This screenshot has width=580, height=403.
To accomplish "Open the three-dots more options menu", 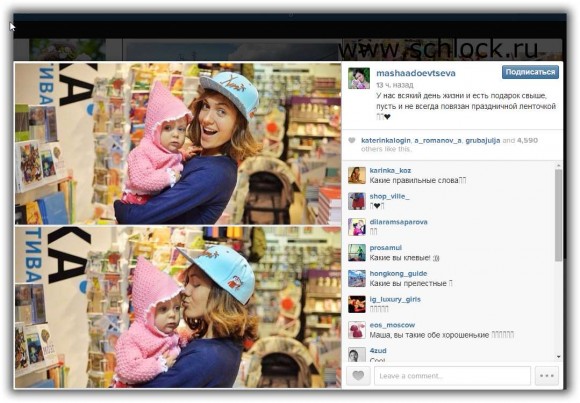I will click(547, 376).
